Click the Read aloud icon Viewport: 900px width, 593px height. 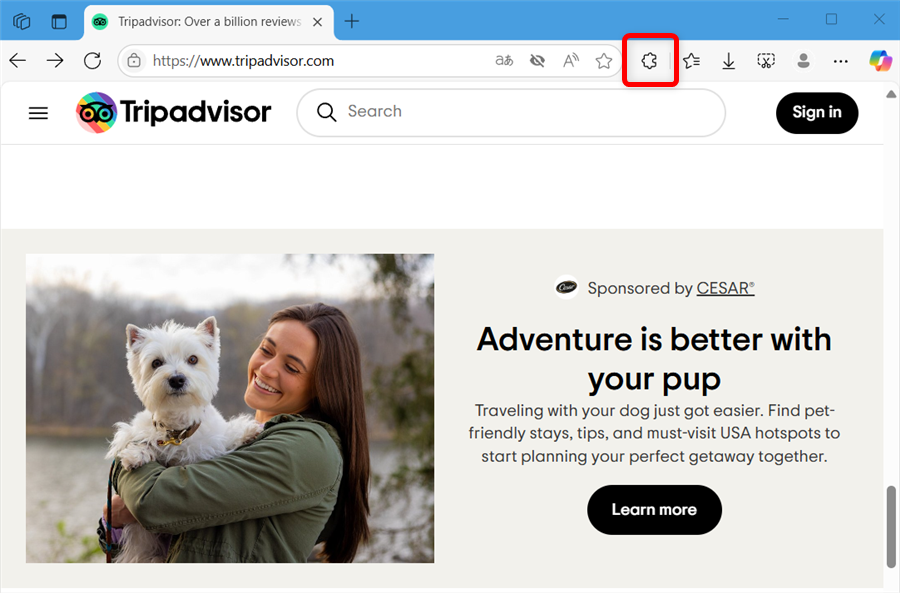[571, 61]
